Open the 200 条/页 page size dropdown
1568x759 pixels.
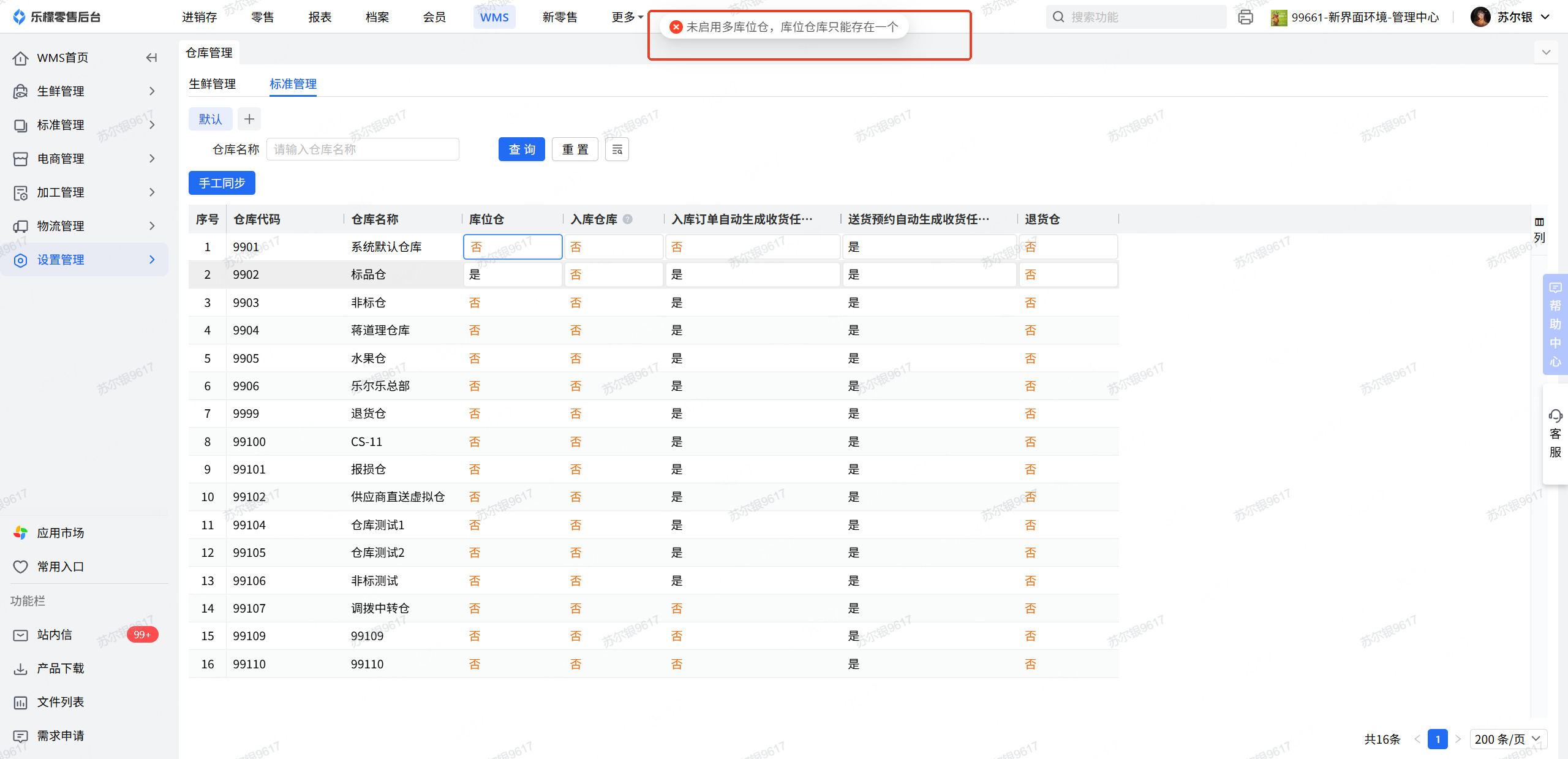(x=1508, y=739)
